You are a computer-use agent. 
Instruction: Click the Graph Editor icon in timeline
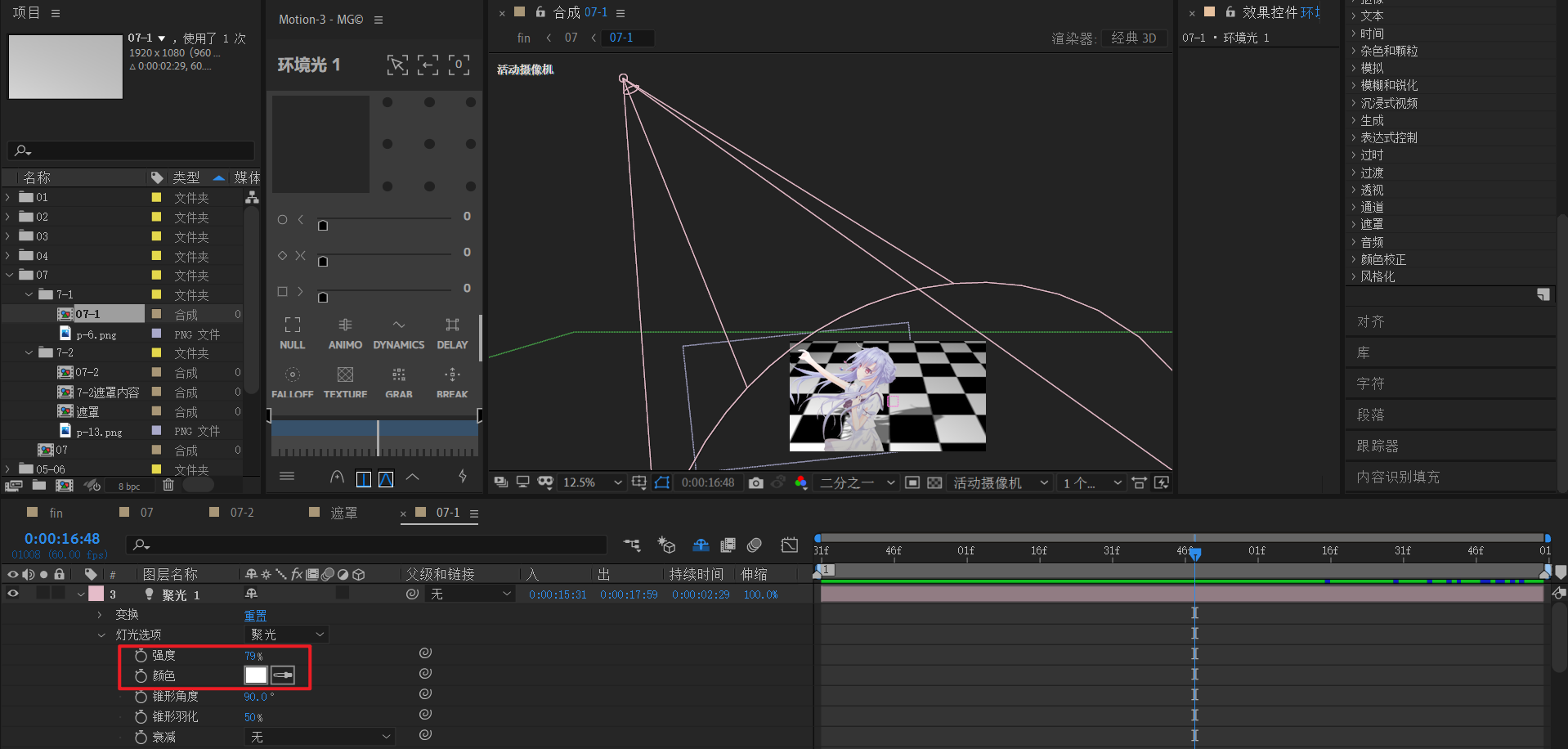tap(789, 545)
